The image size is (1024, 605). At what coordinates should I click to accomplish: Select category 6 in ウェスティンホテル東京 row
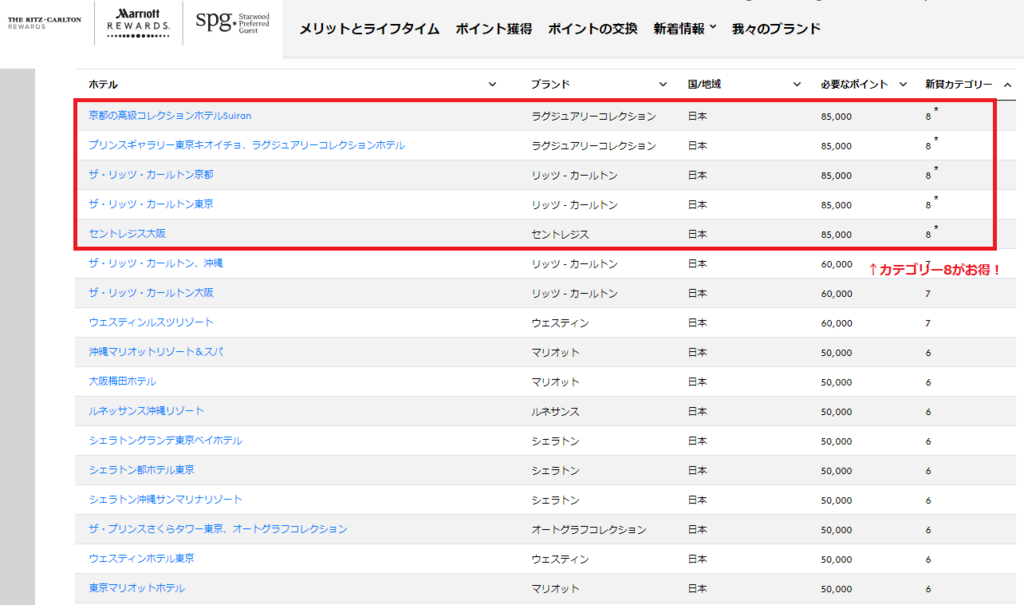[x=928, y=559]
